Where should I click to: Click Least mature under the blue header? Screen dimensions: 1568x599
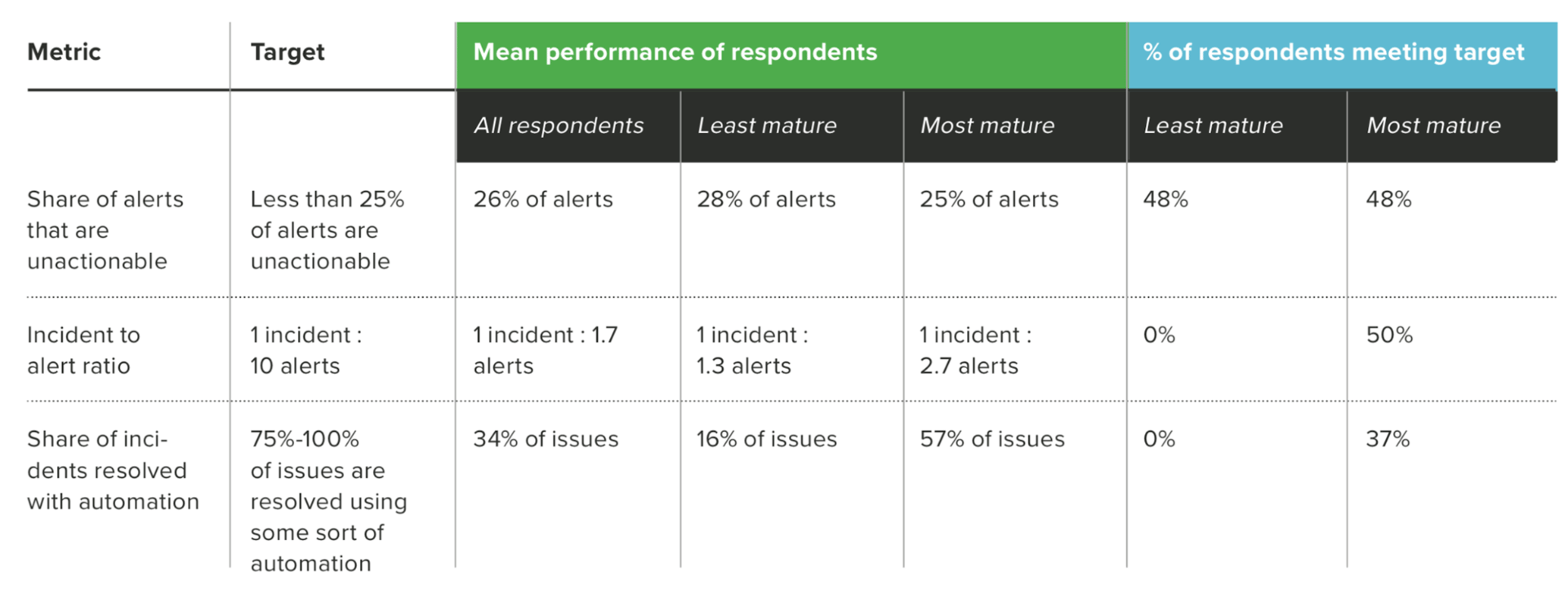pos(1213,126)
